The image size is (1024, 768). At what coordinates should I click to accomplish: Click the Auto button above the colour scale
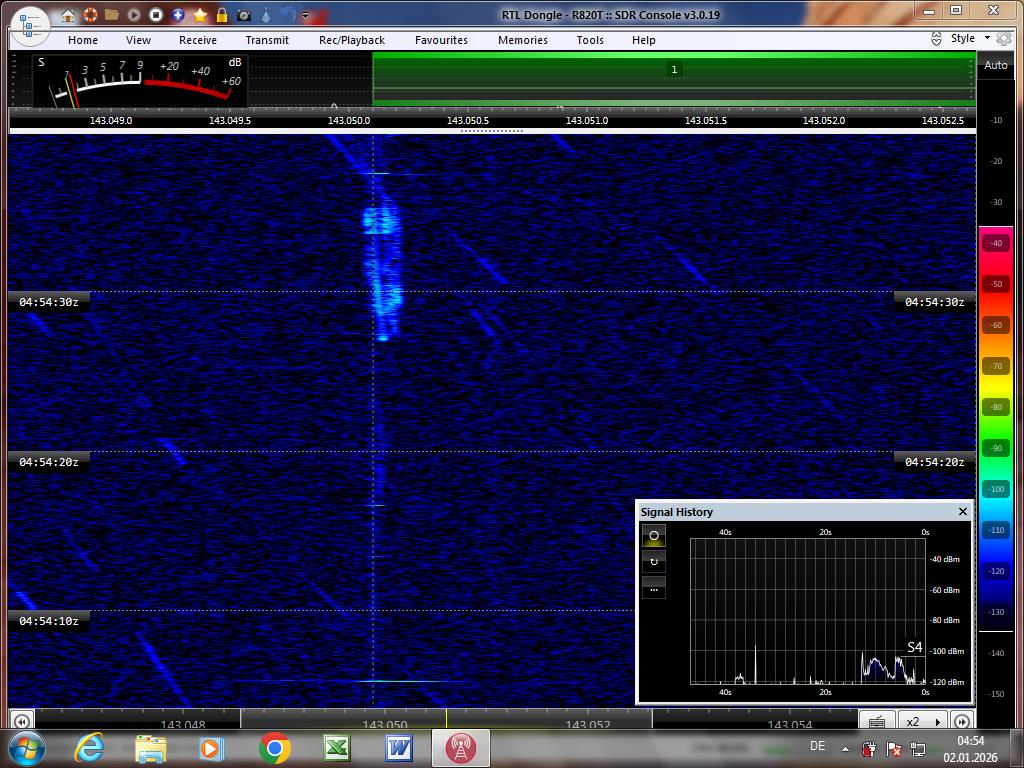pos(996,65)
